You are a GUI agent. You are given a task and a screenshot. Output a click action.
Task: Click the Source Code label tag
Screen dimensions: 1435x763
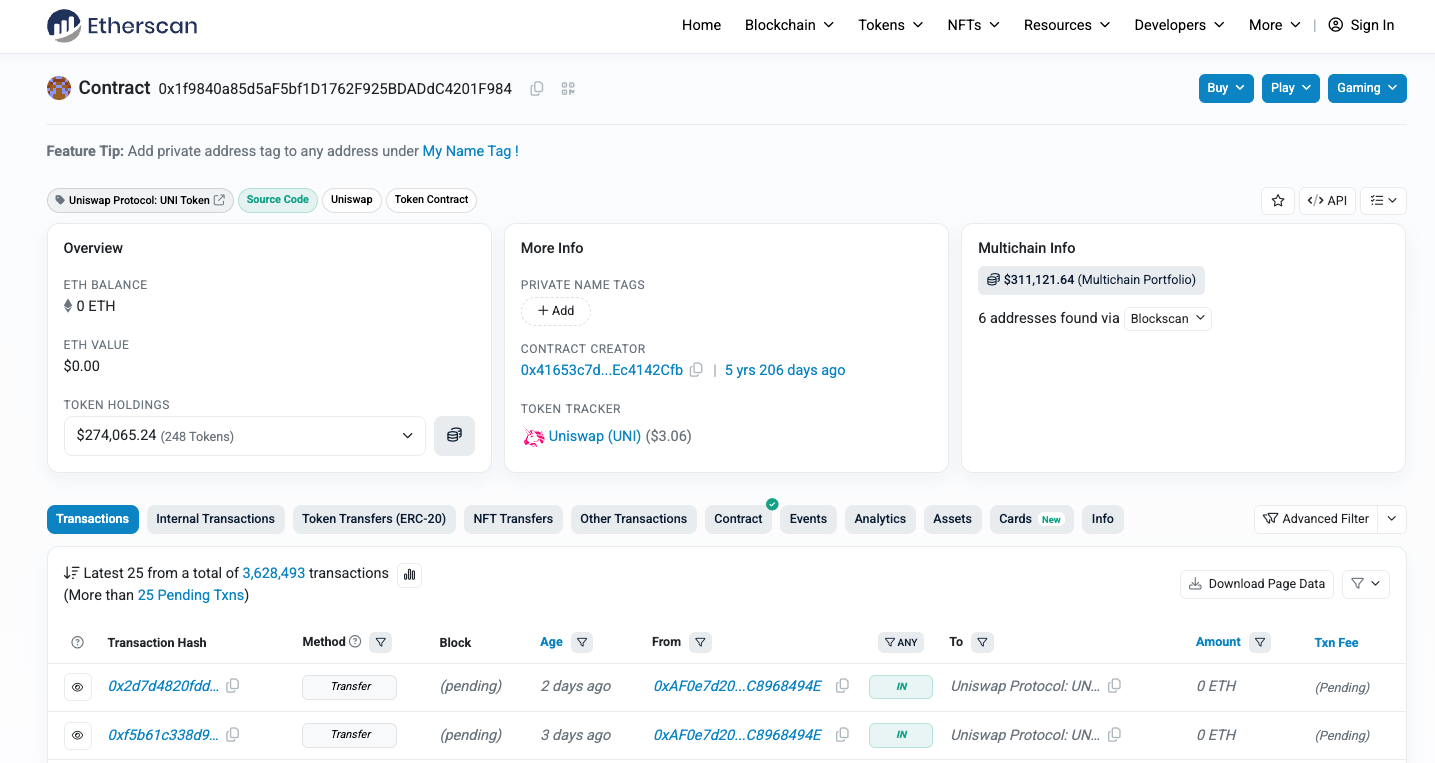pos(278,200)
